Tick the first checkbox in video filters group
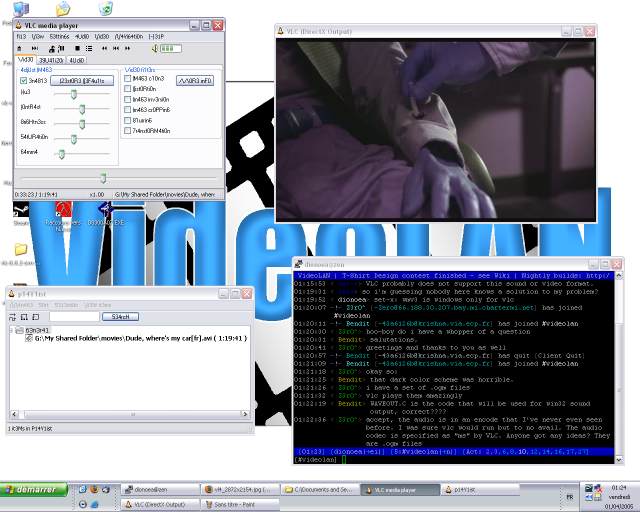 [127, 78]
